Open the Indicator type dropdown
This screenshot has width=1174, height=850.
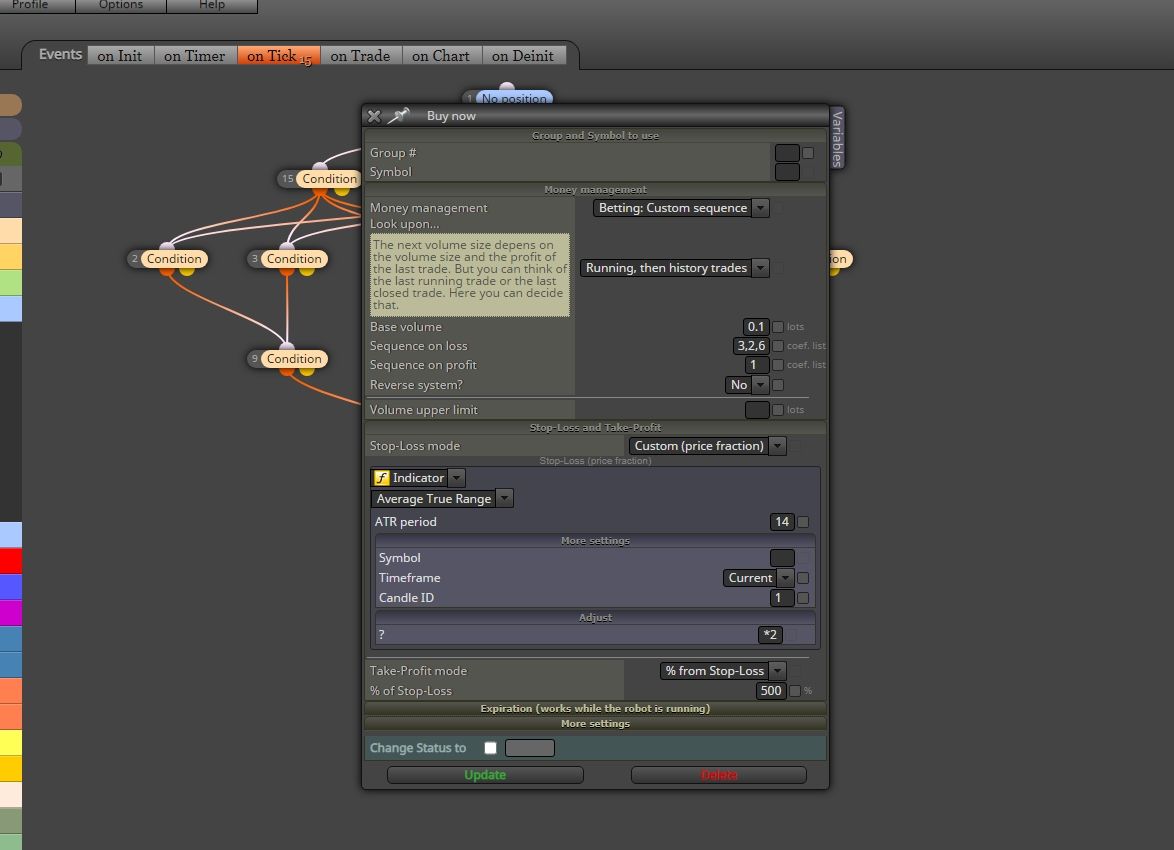coord(418,478)
